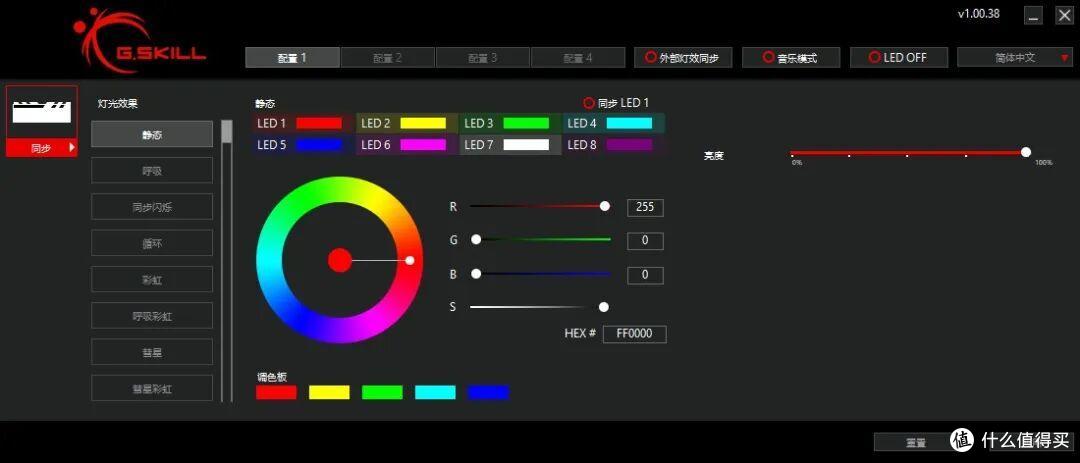
Task: Select LED 5 blue swatch
Action: [x=319, y=145]
